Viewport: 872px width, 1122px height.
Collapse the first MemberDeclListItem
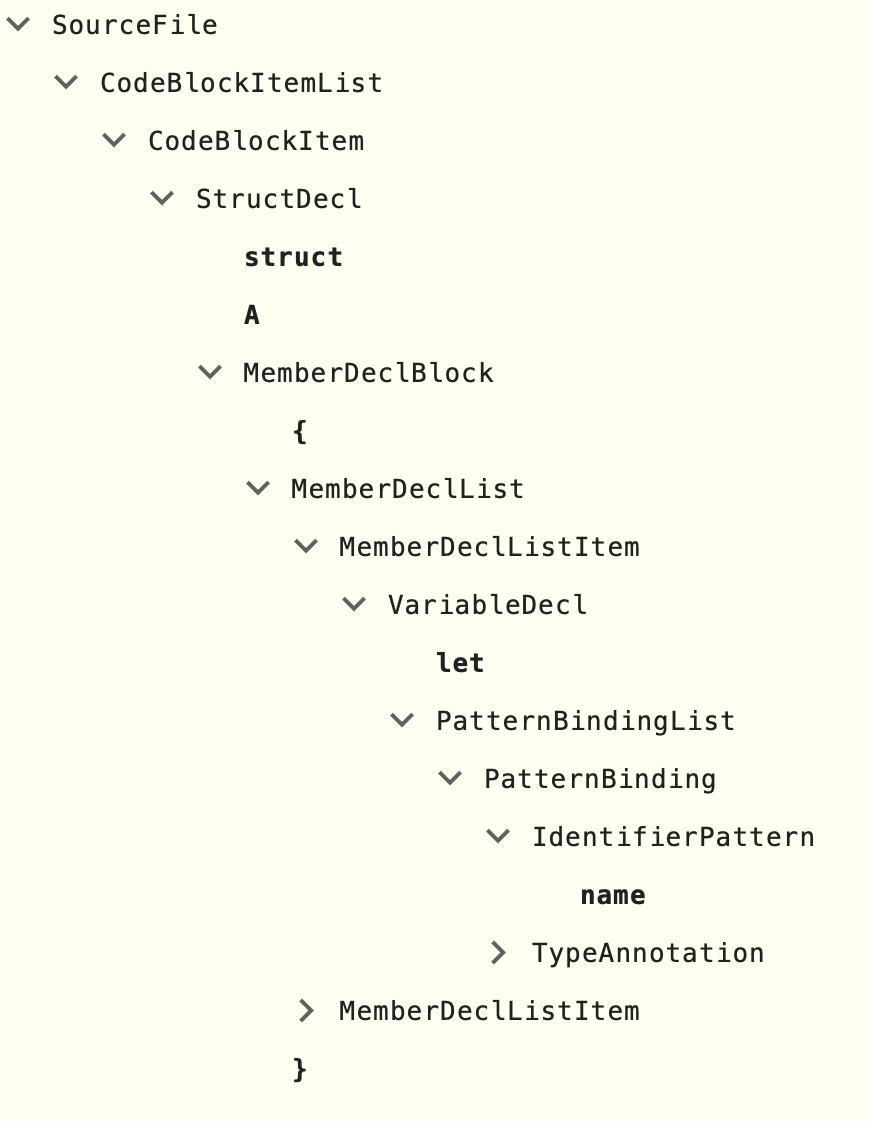[305, 546]
